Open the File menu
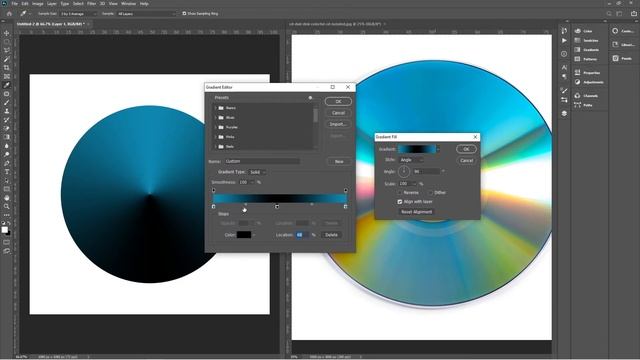 (15, 4)
